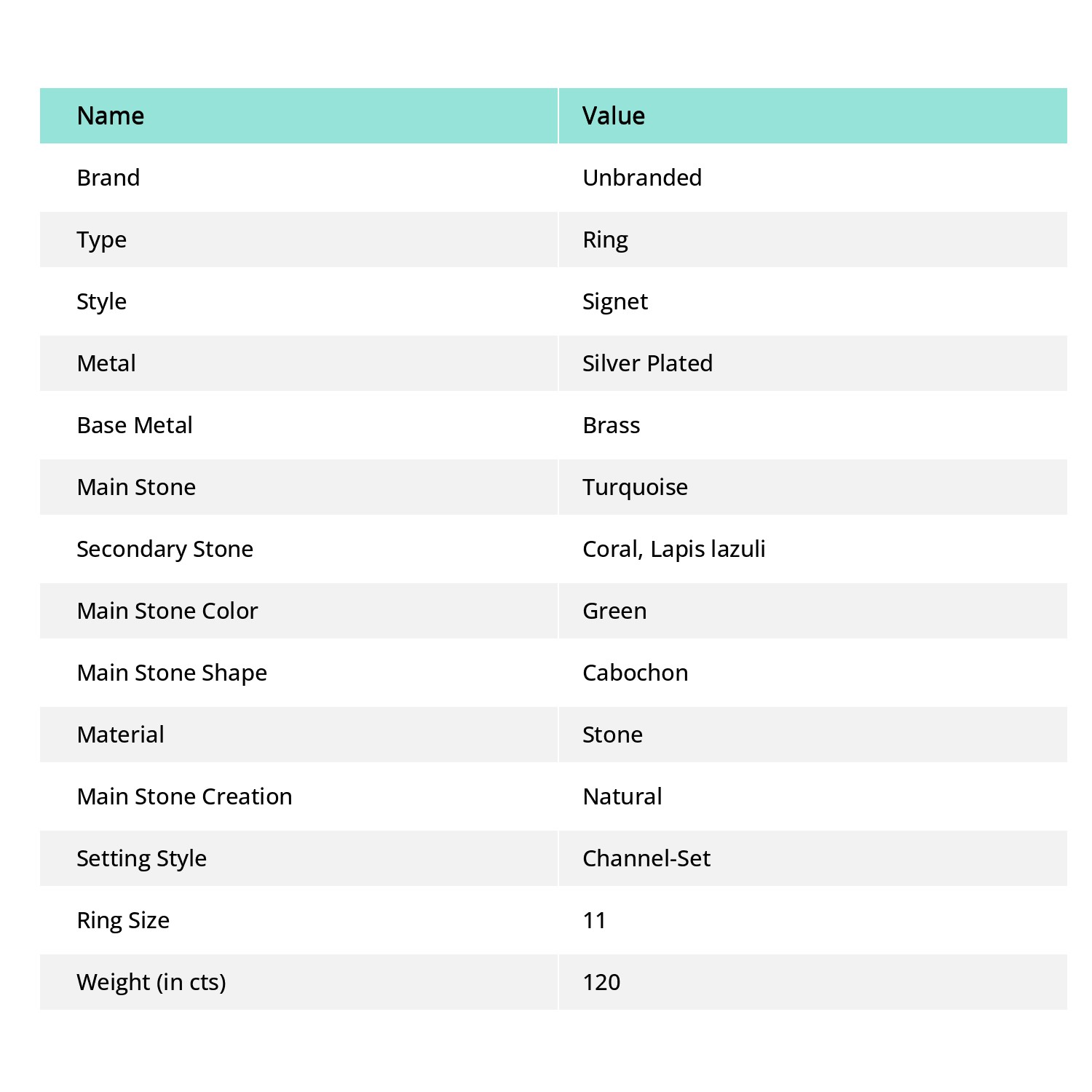Click the Name column header

[111, 116]
